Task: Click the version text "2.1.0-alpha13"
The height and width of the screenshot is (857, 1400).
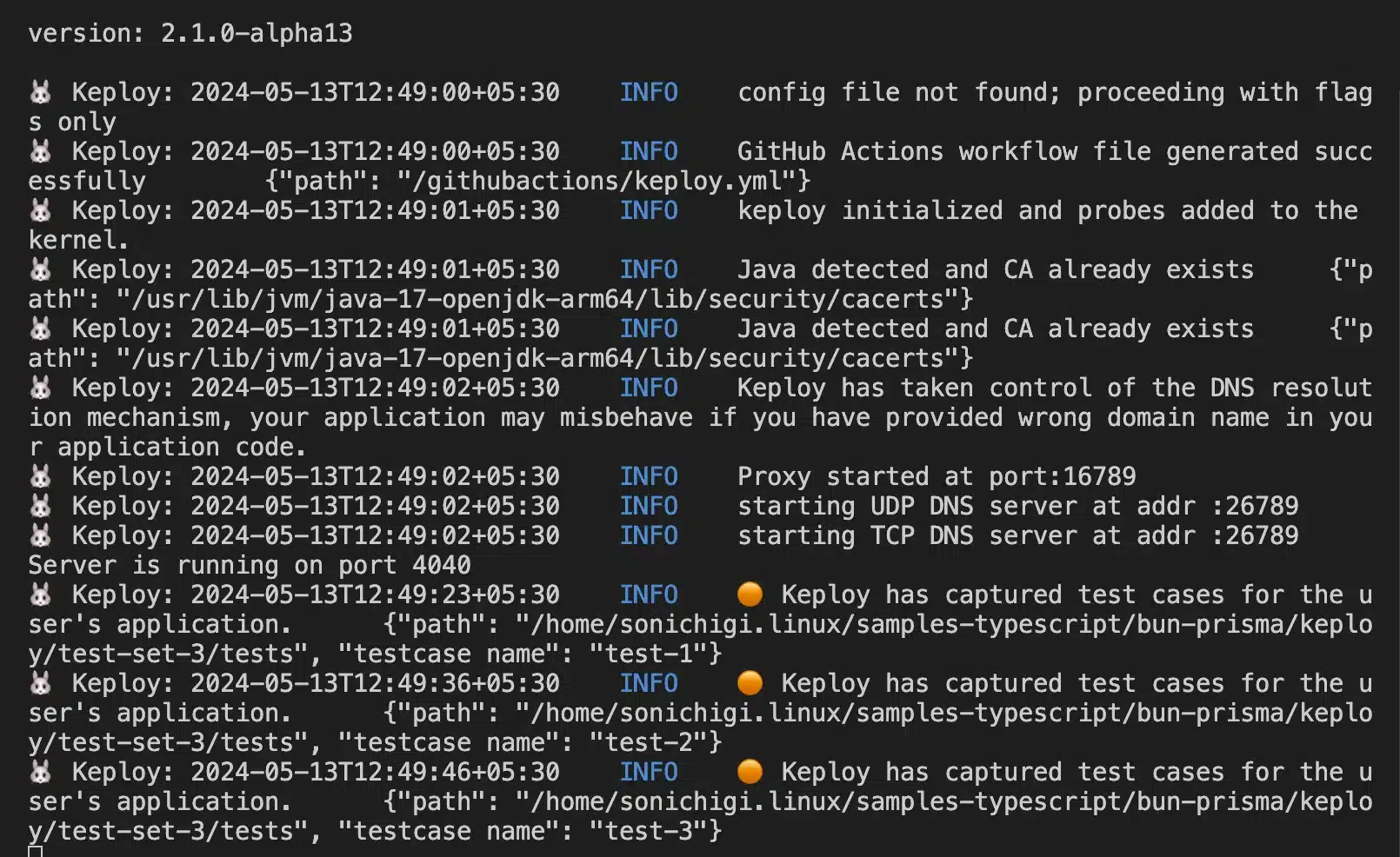Action: coord(257,33)
